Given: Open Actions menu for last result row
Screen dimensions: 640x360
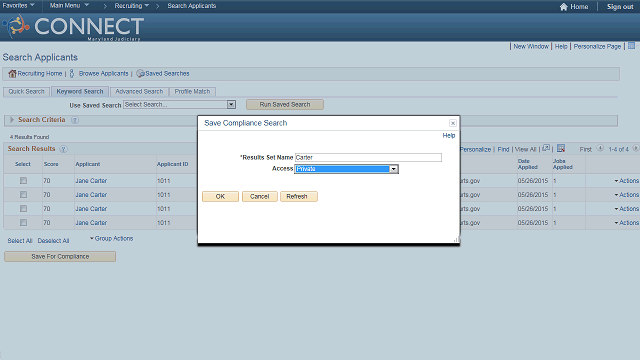Looking at the screenshot, I should pyautogui.click(x=627, y=222).
